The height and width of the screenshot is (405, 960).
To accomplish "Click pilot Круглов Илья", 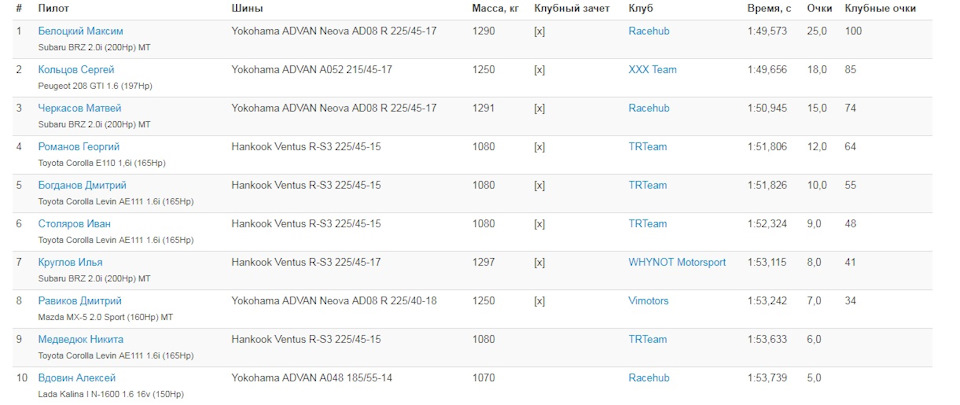I will [x=70, y=262].
